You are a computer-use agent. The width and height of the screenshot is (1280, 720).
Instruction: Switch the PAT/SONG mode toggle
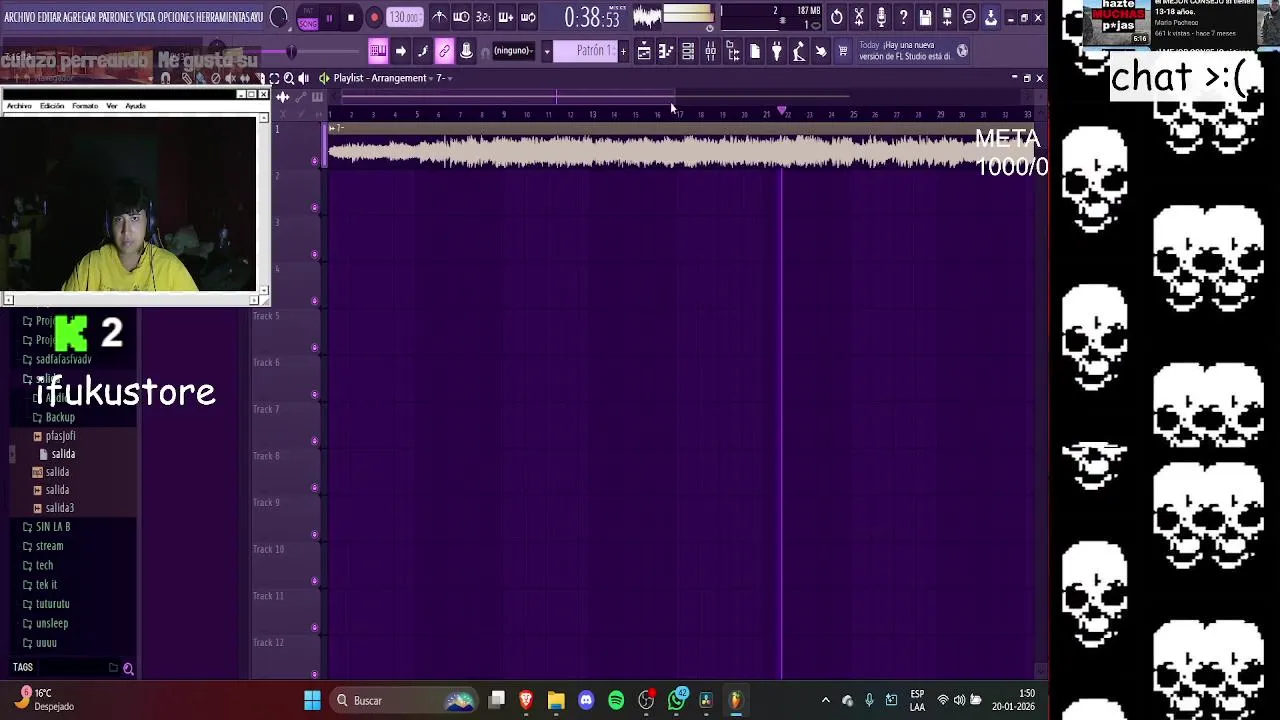(308, 18)
